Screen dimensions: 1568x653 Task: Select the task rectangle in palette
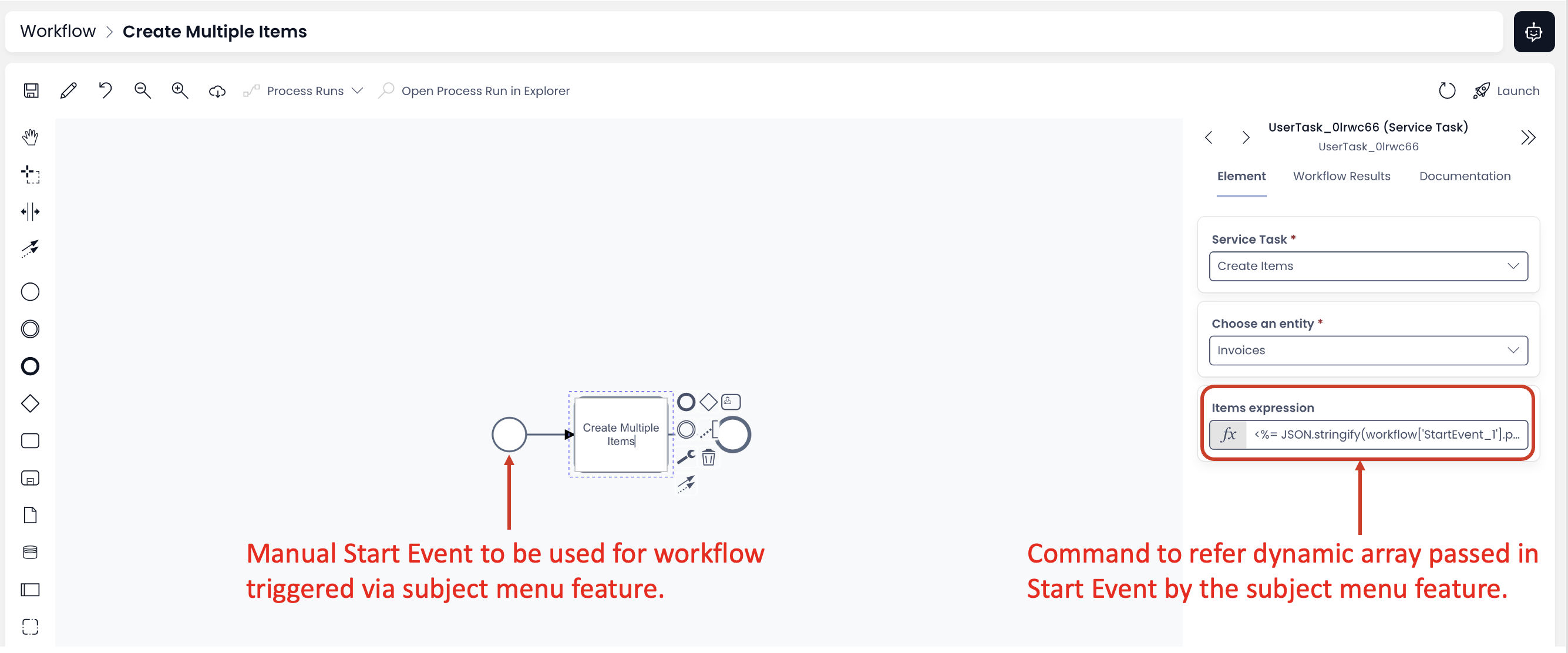[31, 440]
